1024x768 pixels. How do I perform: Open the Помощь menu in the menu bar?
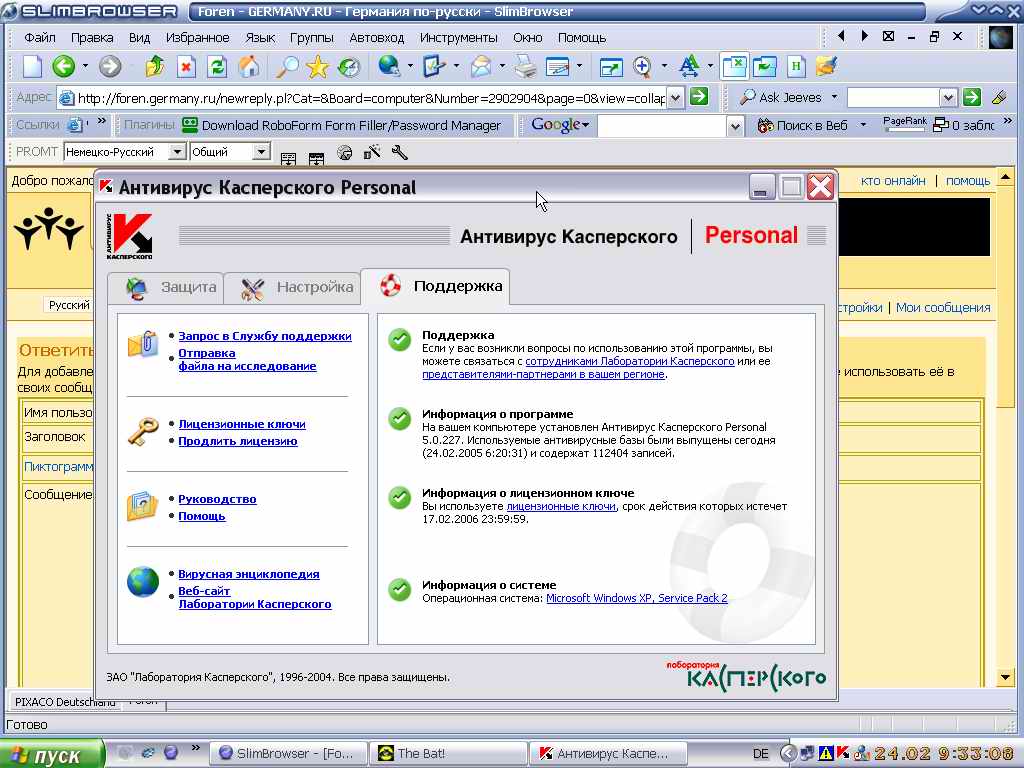coord(582,37)
